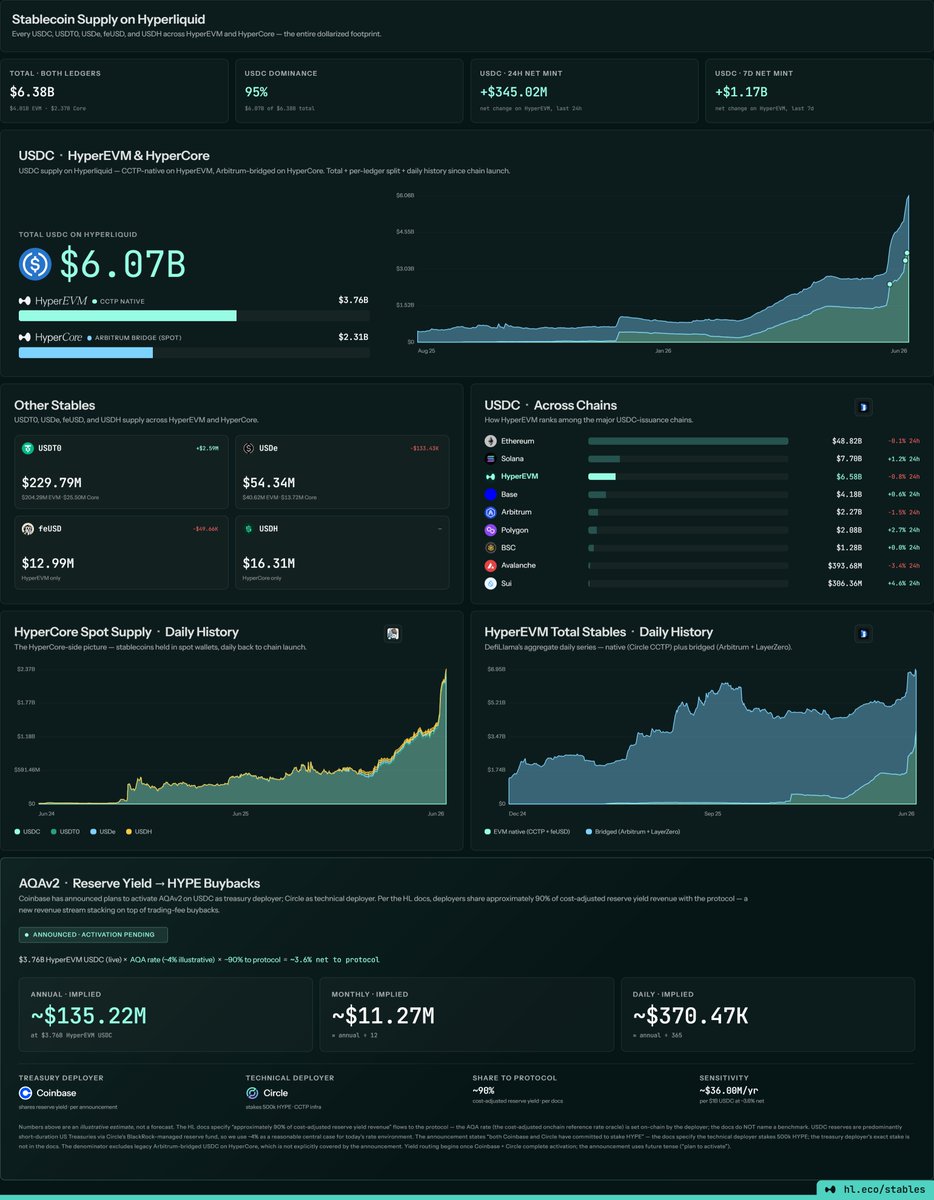Click the $6.58B HyperEVM chain value

pos(848,476)
